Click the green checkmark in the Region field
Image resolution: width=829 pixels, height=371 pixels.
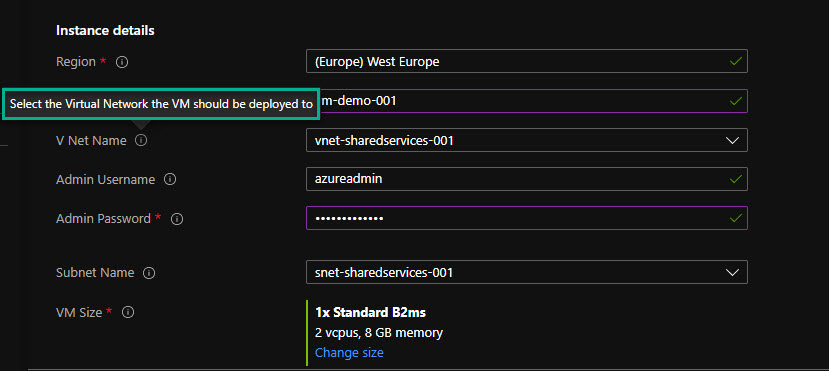(x=735, y=61)
